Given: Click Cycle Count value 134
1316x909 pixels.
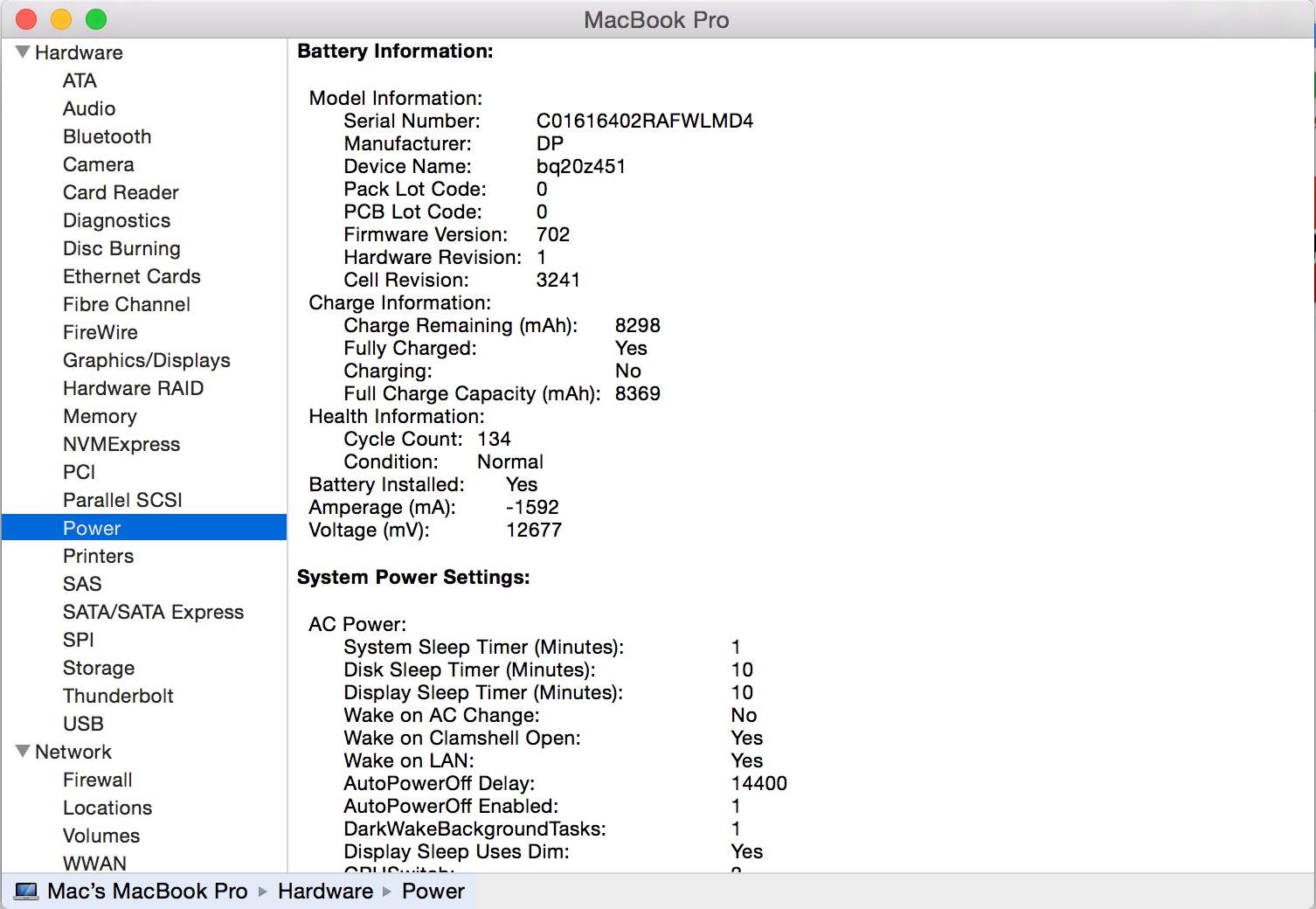Looking at the screenshot, I should [495, 439].
